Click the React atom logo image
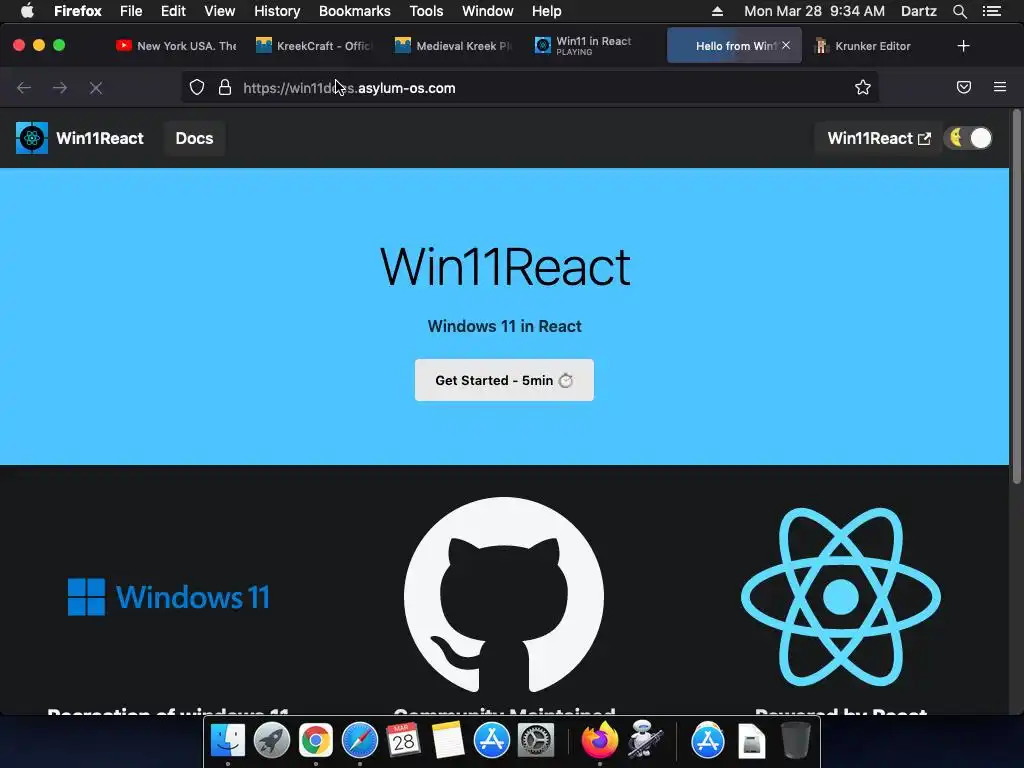Image resolution: width=1024 pixels, height=768 pixels. 840,596
